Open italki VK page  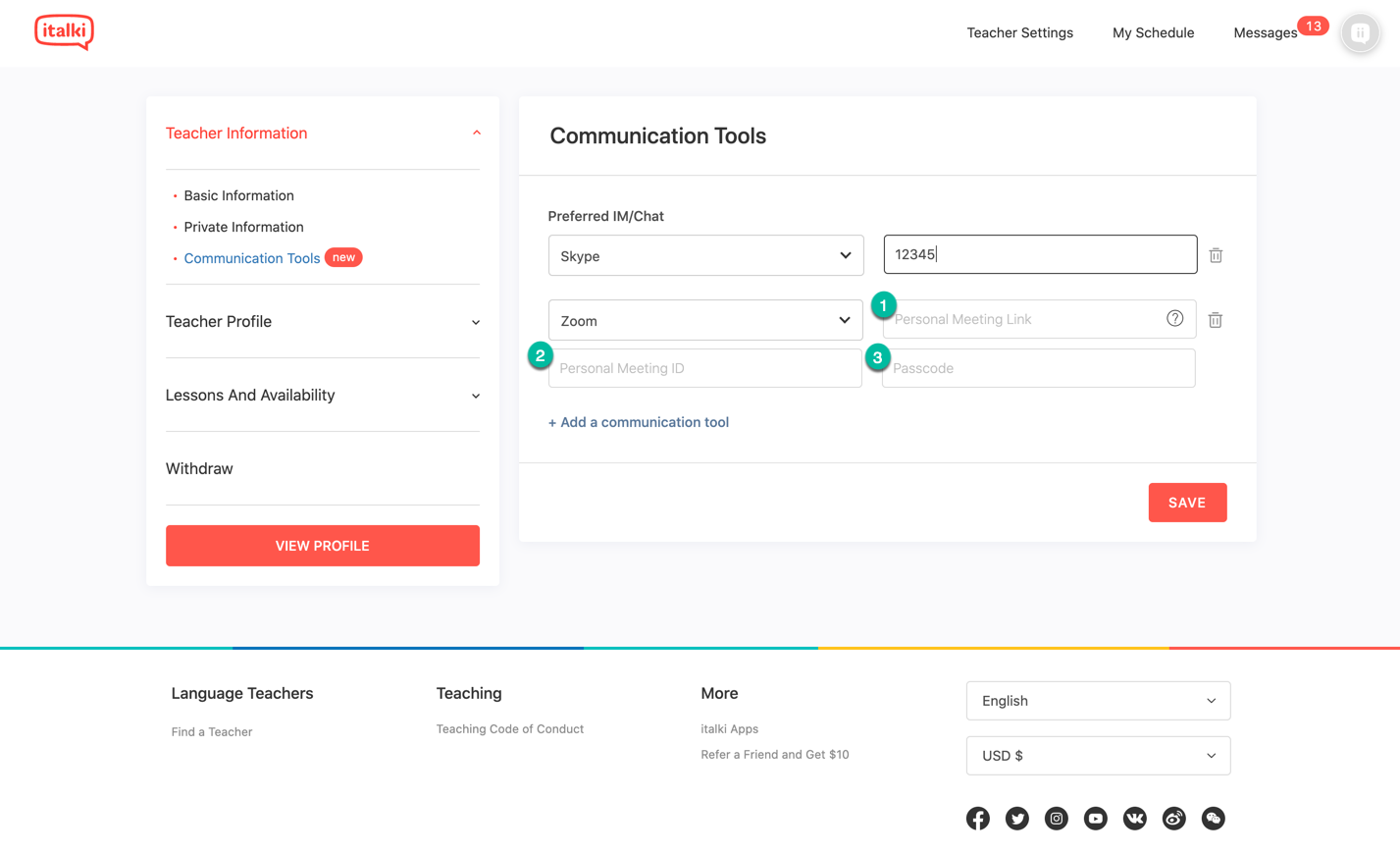point(1134,819)
